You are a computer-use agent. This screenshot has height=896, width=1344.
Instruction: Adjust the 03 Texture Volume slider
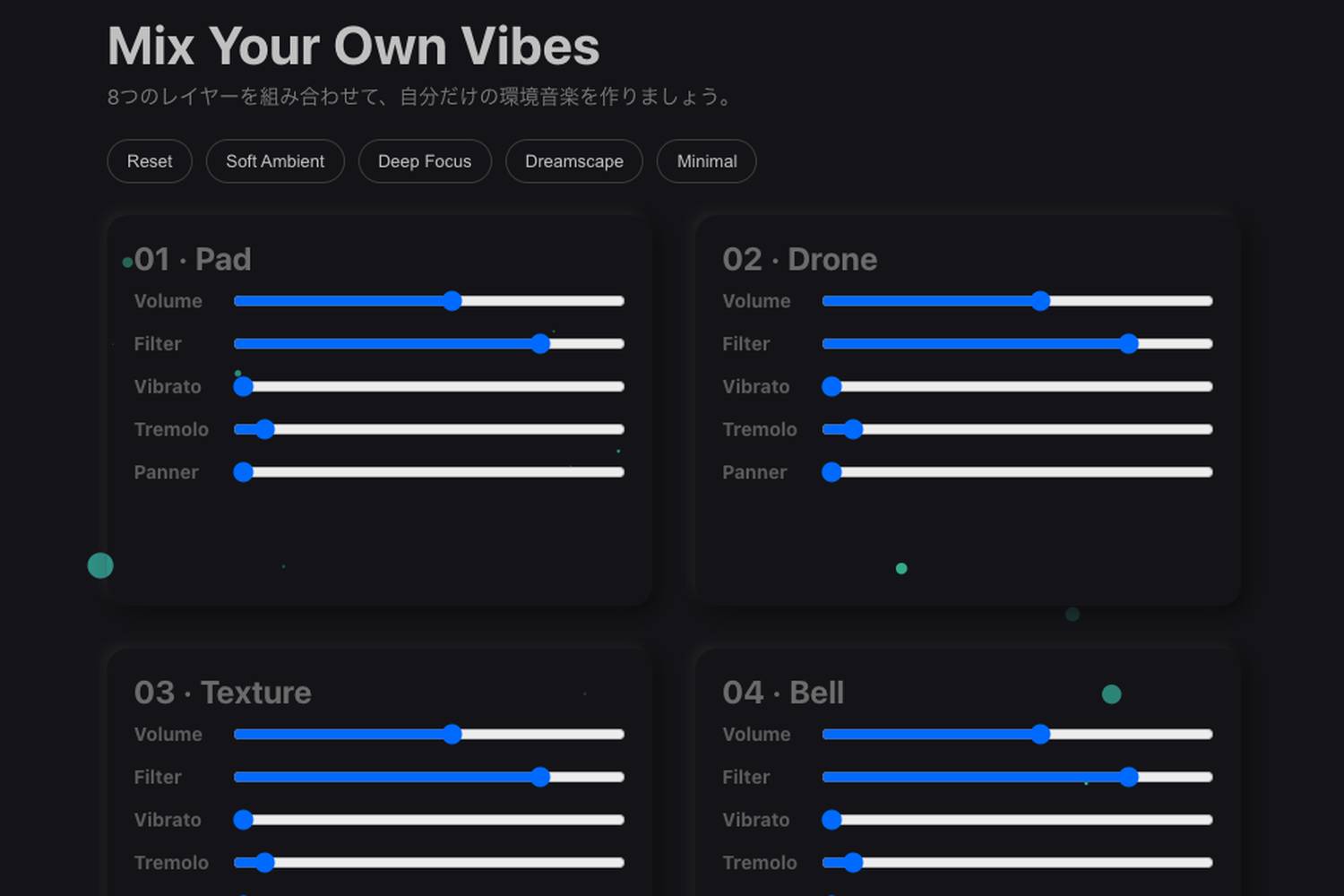tap(429, 735)
